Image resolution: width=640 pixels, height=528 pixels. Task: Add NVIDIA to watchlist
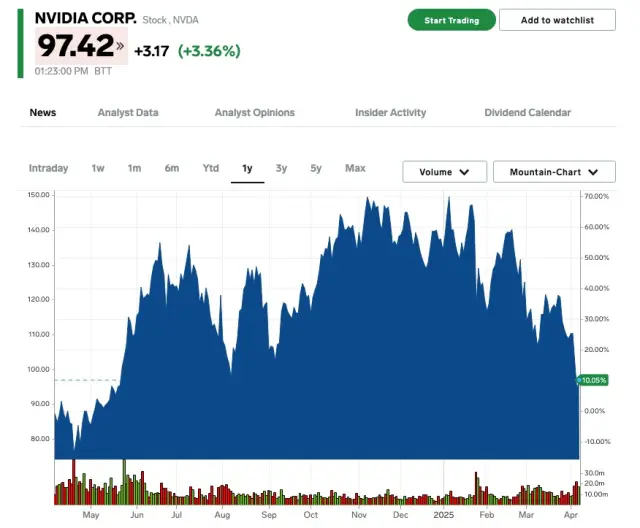pyautogui.click(x=557, y=20)
